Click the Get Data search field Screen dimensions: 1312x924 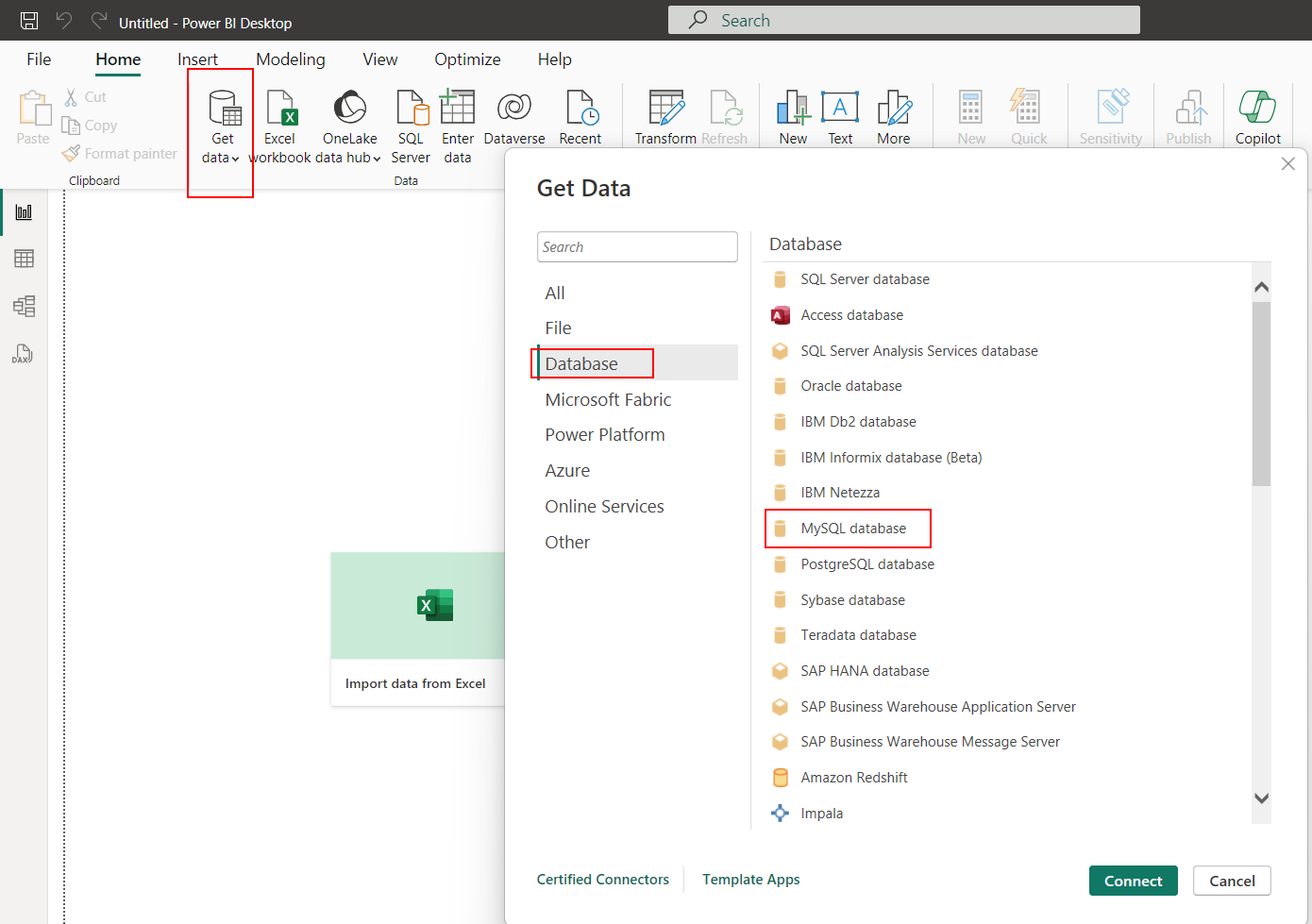(637, 247)
